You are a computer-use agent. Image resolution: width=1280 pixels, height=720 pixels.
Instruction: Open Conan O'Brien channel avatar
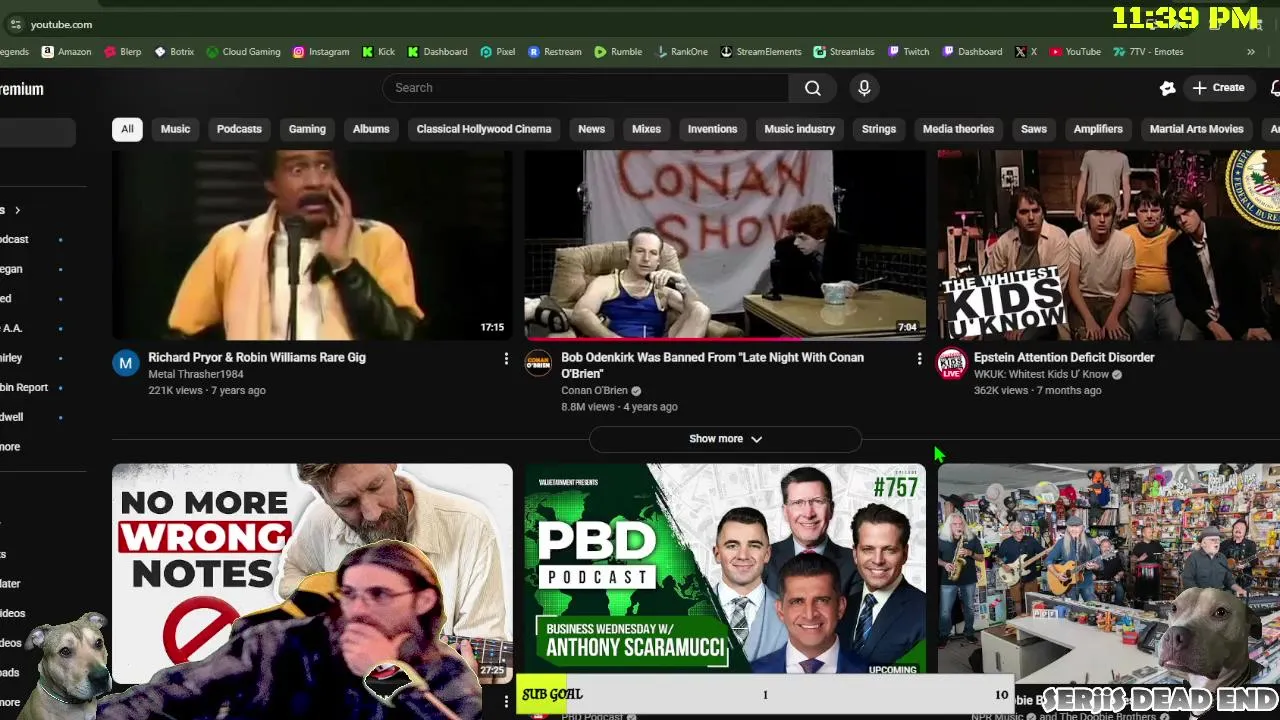click(x=538, y=363)
